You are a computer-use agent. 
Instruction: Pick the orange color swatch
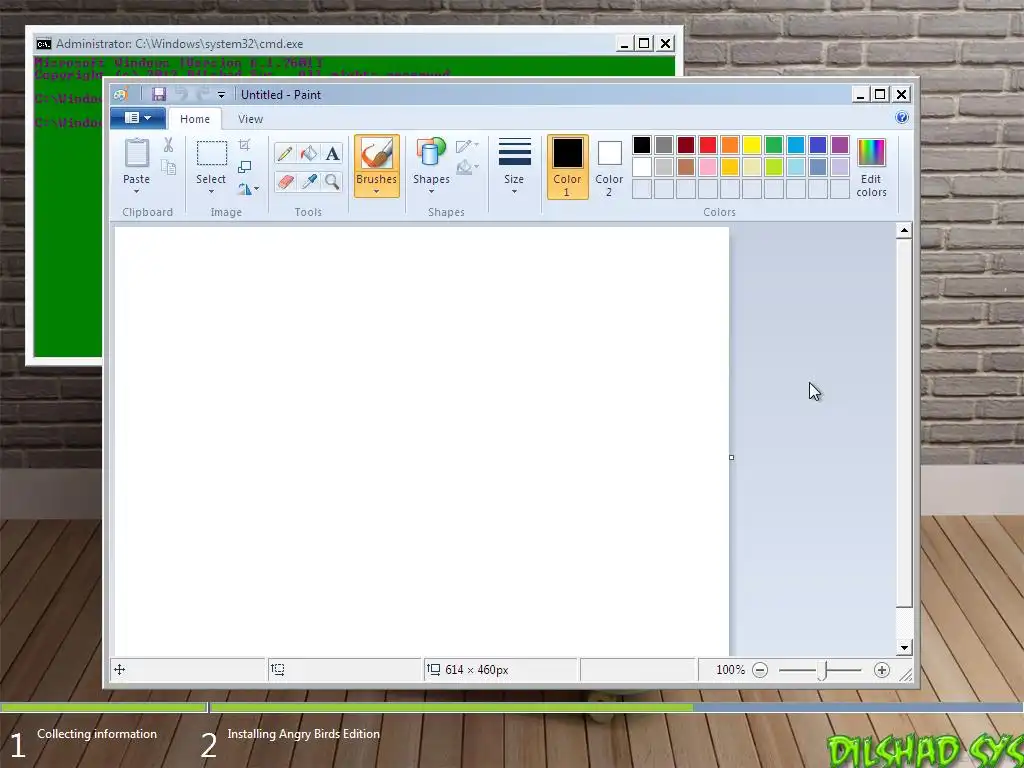tap(730, 145)
